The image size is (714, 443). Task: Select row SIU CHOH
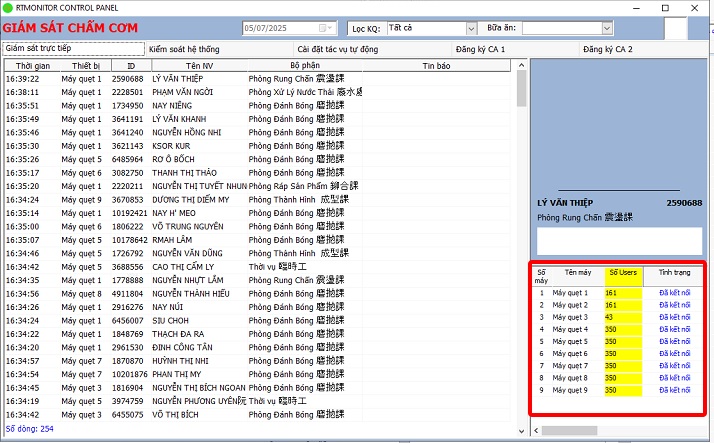coord(258,321)
